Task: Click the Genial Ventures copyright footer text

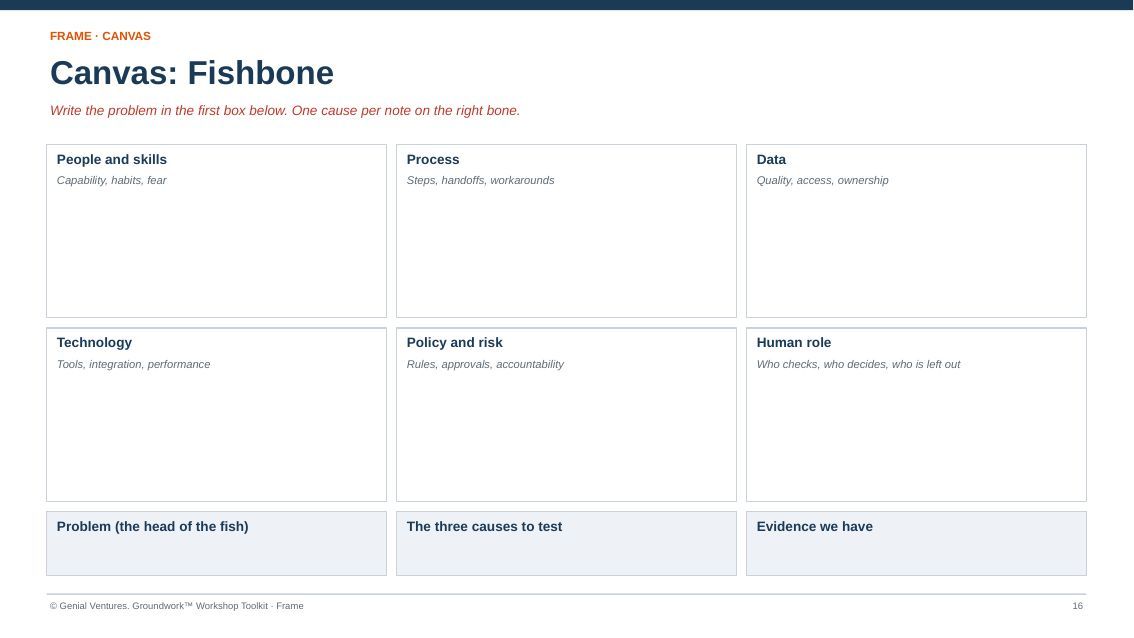Action: tap(176, 606)
